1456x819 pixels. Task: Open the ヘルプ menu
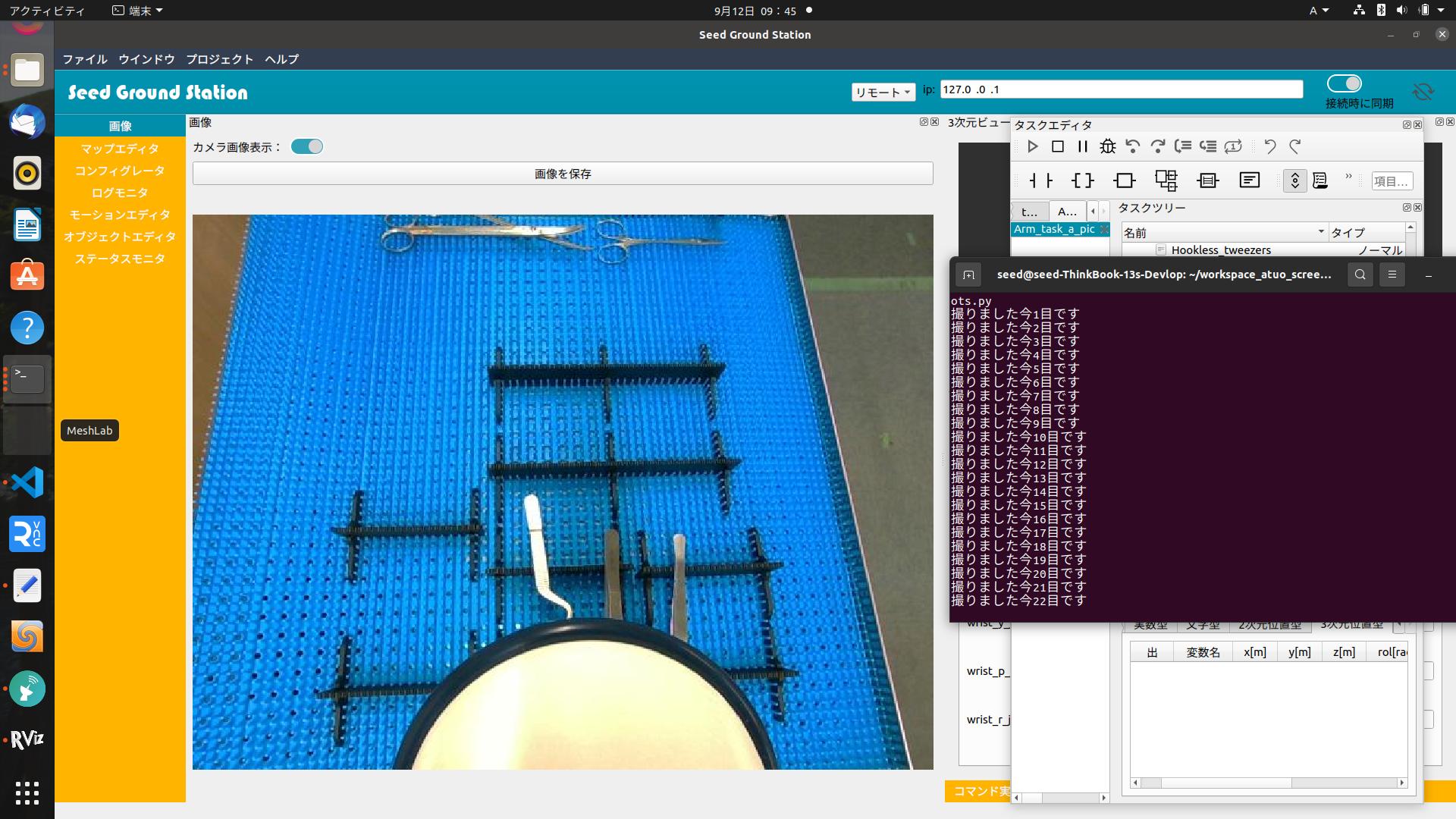coord(281,59)
